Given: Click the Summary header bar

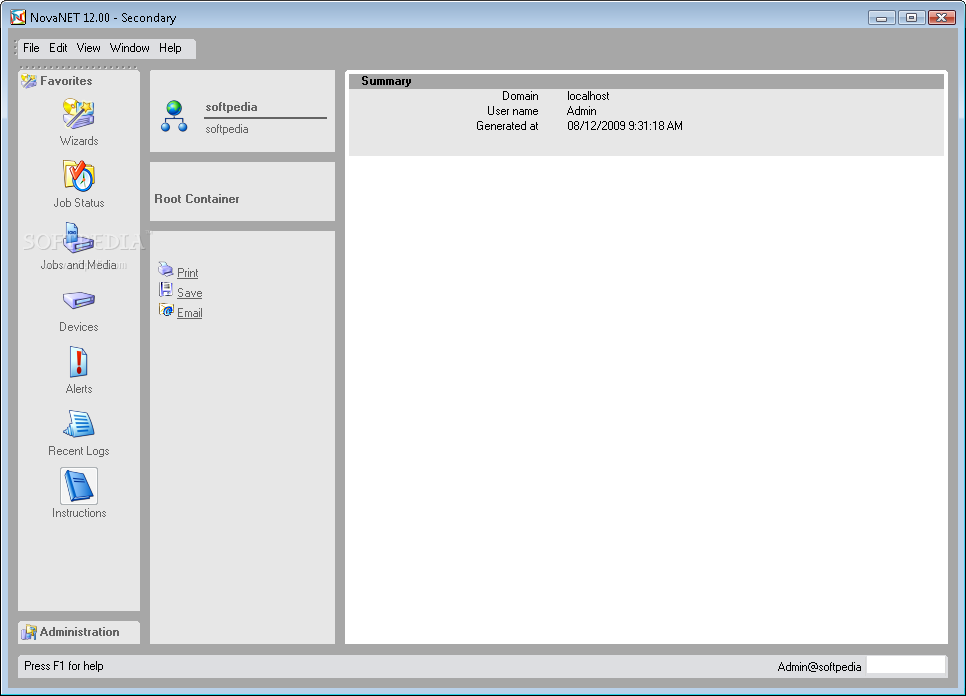Looking at the screenshot, I should (x=646, y=81).
